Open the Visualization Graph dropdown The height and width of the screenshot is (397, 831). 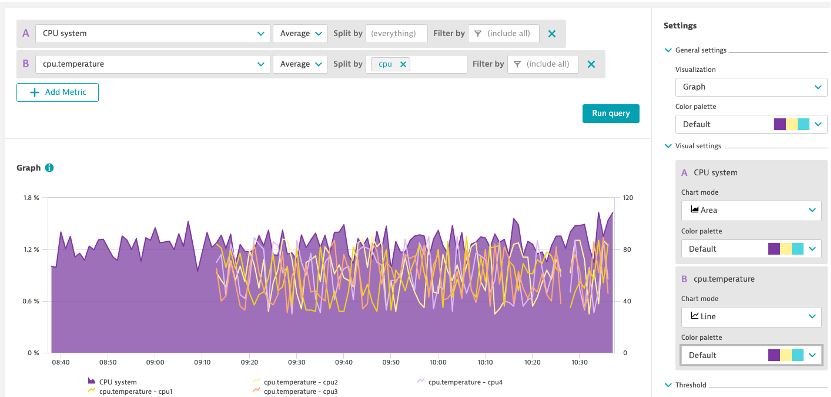pos(751,87)
